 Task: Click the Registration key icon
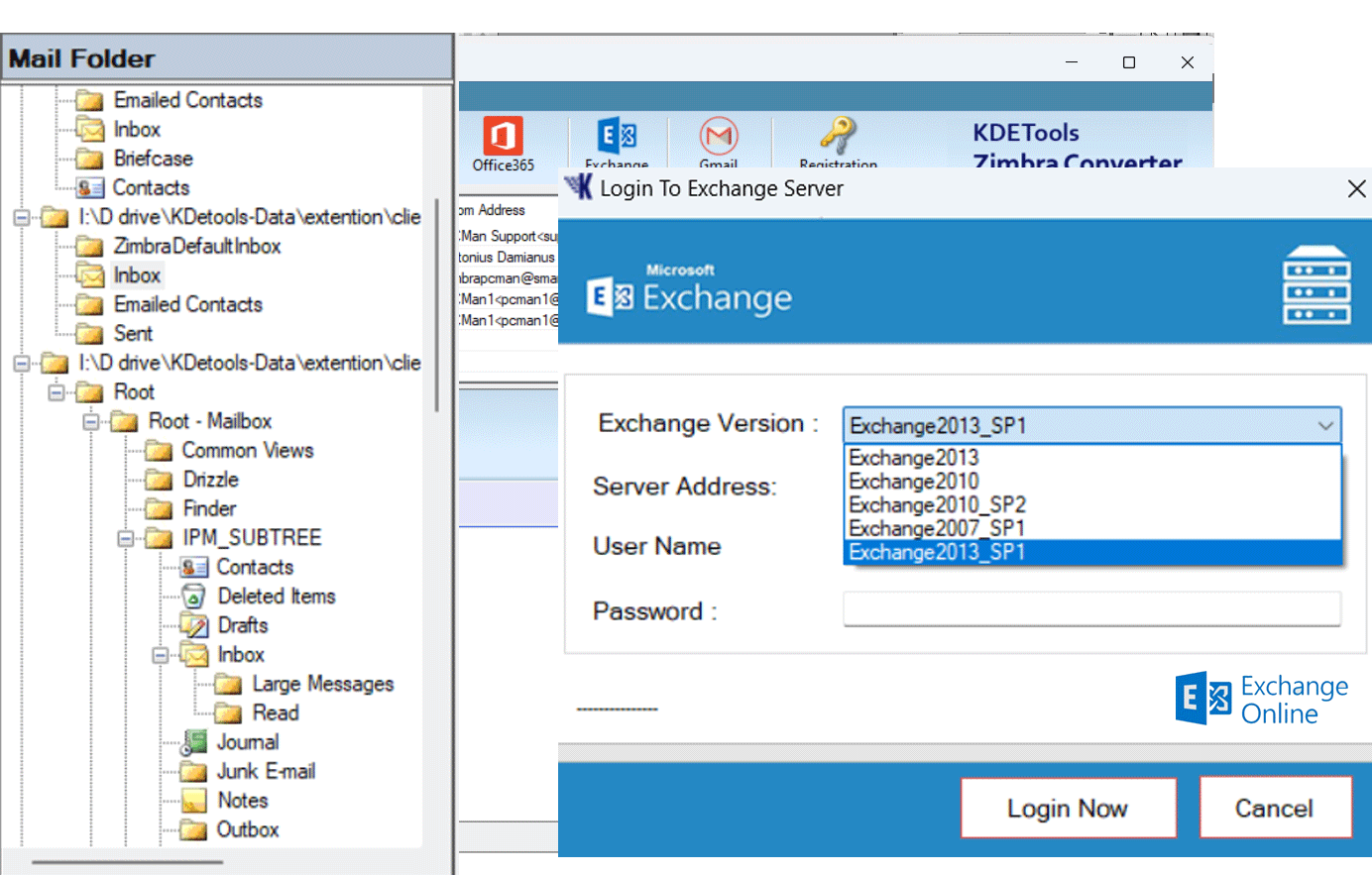838,136
